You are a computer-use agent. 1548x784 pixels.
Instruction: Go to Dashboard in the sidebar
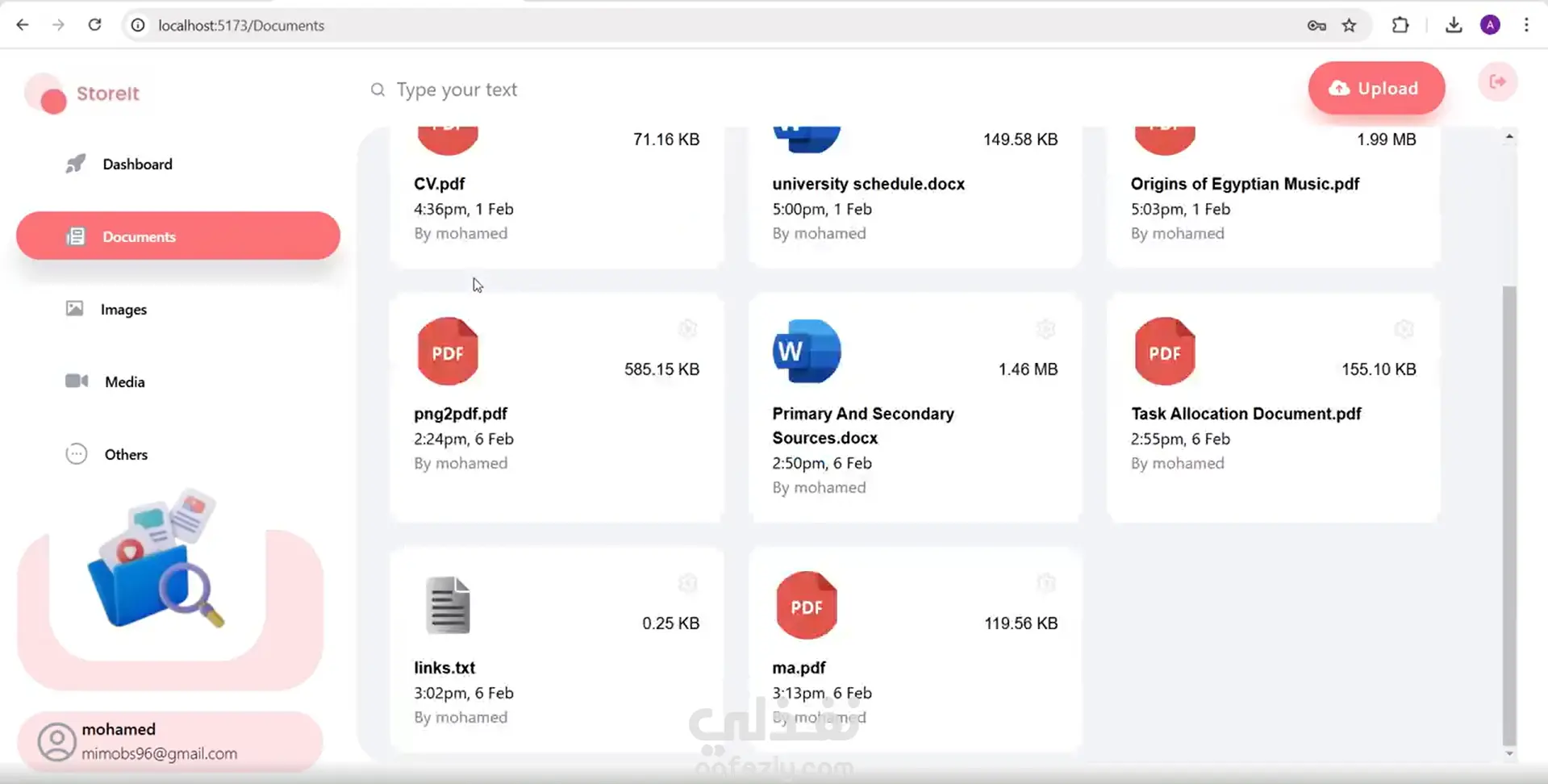(137, 164)
